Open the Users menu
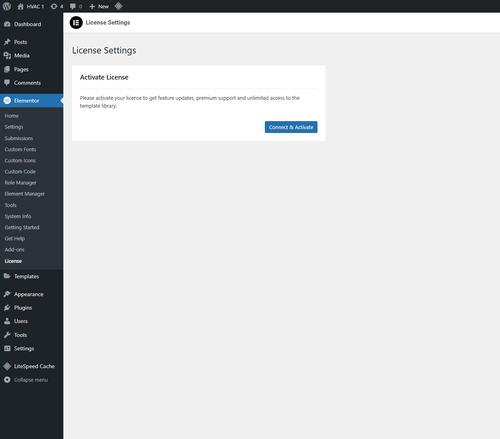Image resolution: width=500 pixels, height=439 pixels. click(31, 321)
